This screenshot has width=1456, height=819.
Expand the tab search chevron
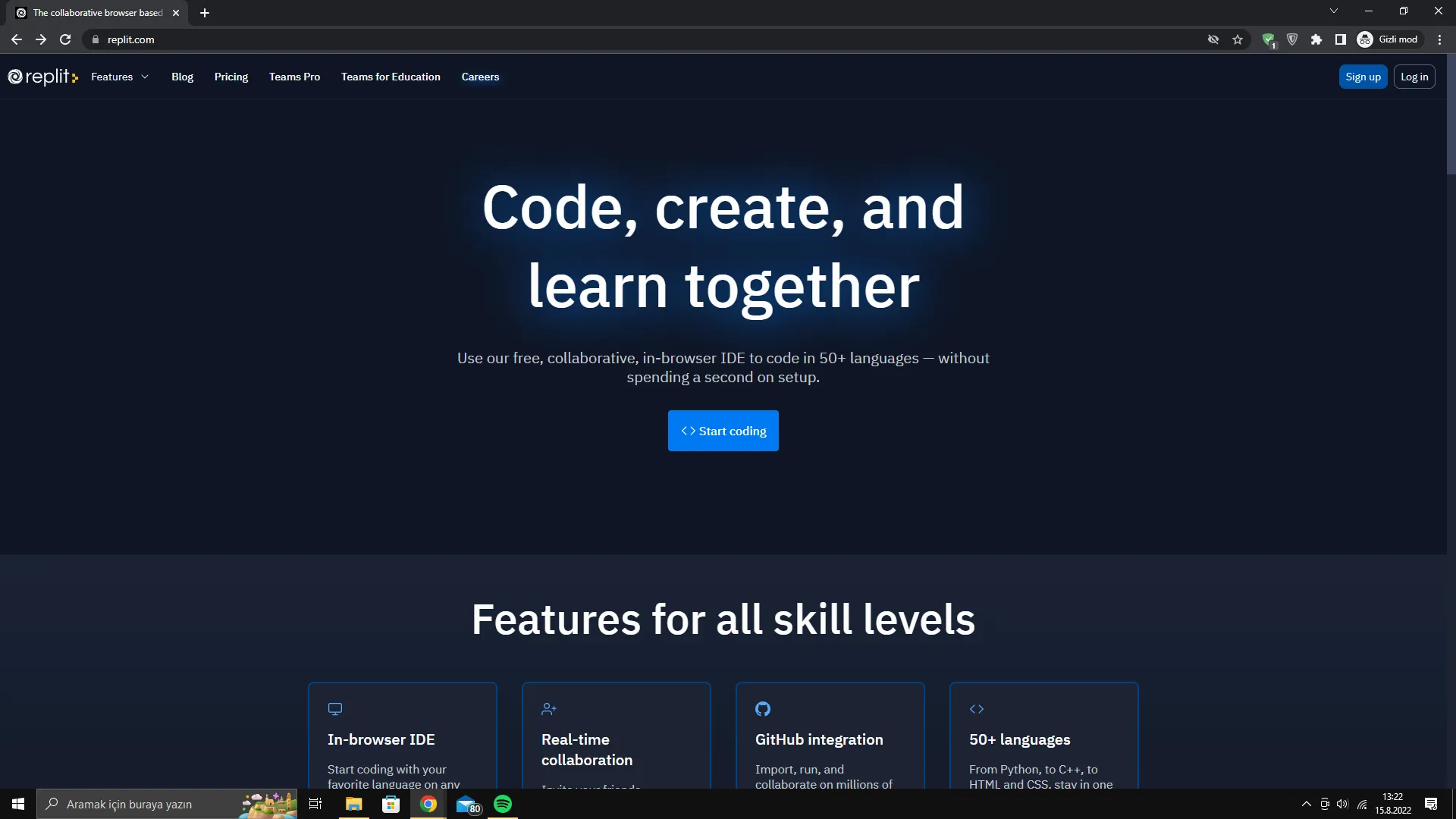click(x=1334, y=11)
